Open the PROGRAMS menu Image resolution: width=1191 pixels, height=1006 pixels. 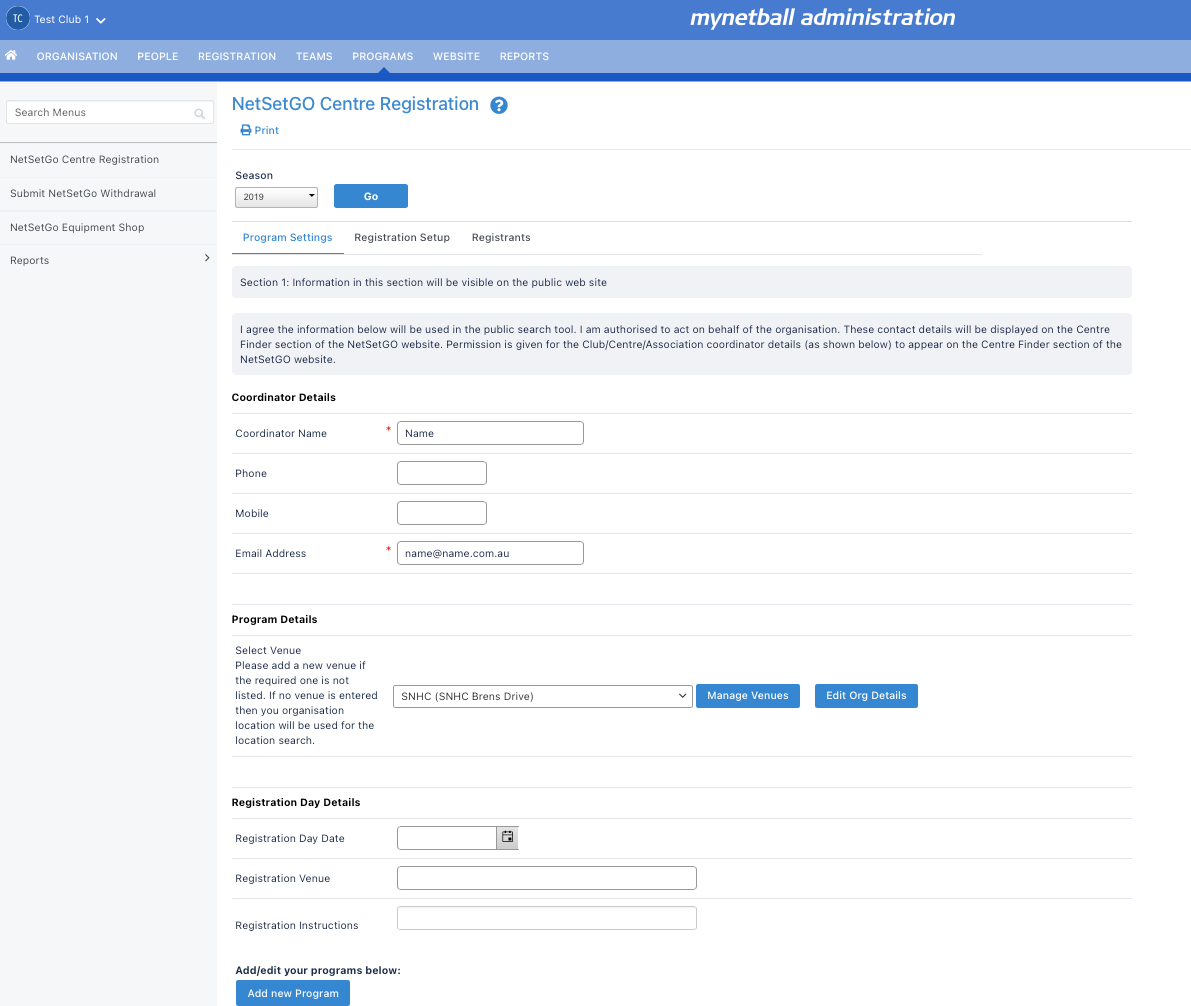tap(383, 56)
